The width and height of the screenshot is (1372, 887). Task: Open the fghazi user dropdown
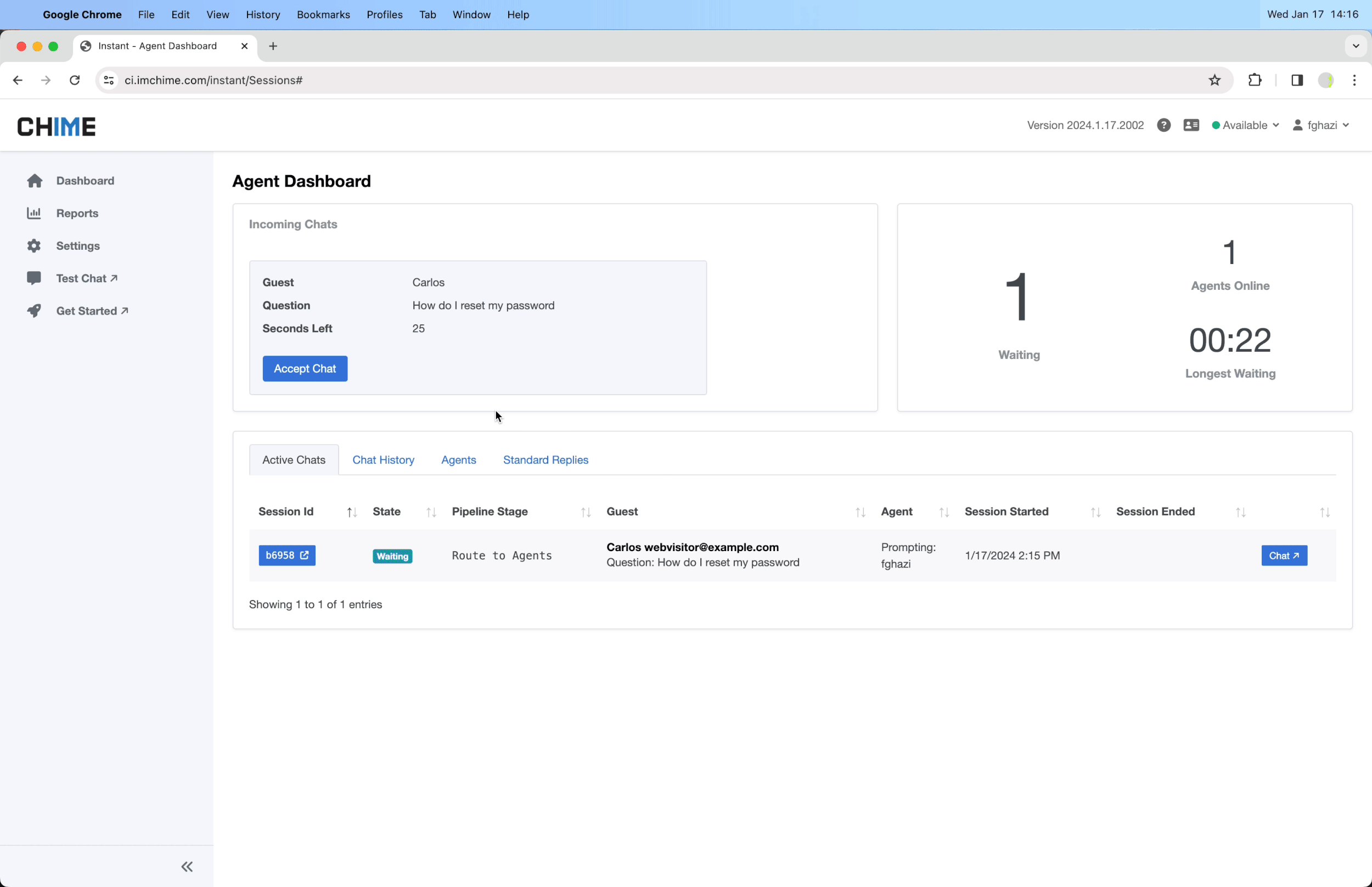(x=1321, y=126)
